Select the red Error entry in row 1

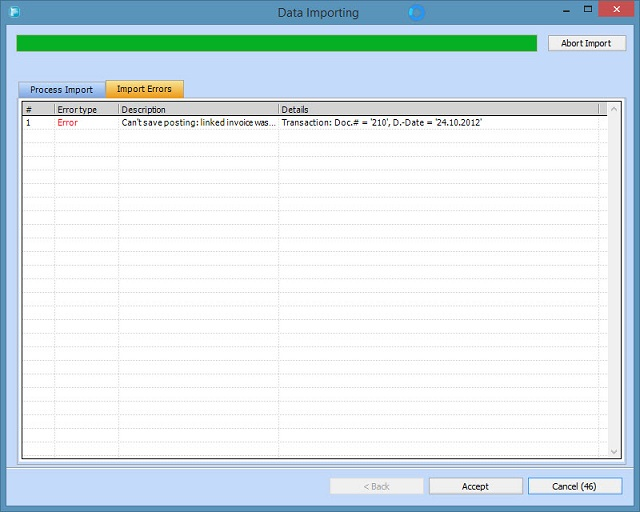[67, 122]
